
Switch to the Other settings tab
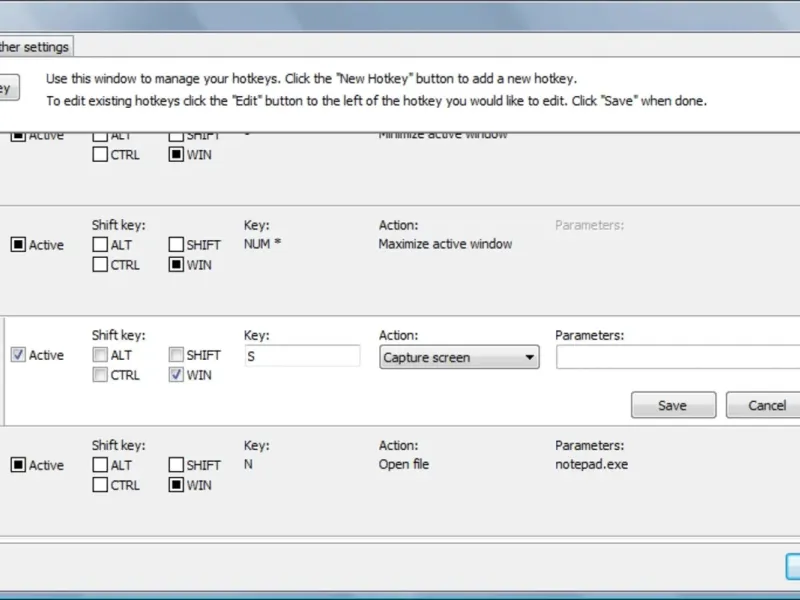click(x=35, y=47)
